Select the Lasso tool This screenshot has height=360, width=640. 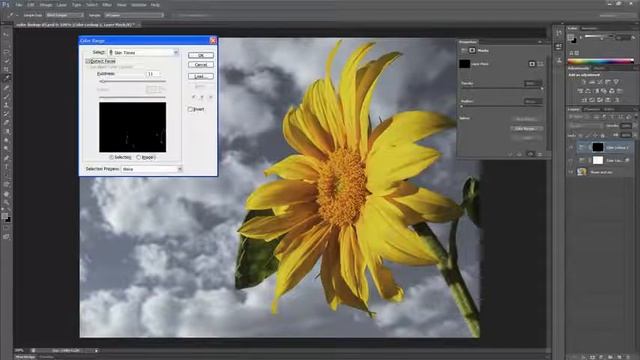pyautogui.click(x=6, y=52)
